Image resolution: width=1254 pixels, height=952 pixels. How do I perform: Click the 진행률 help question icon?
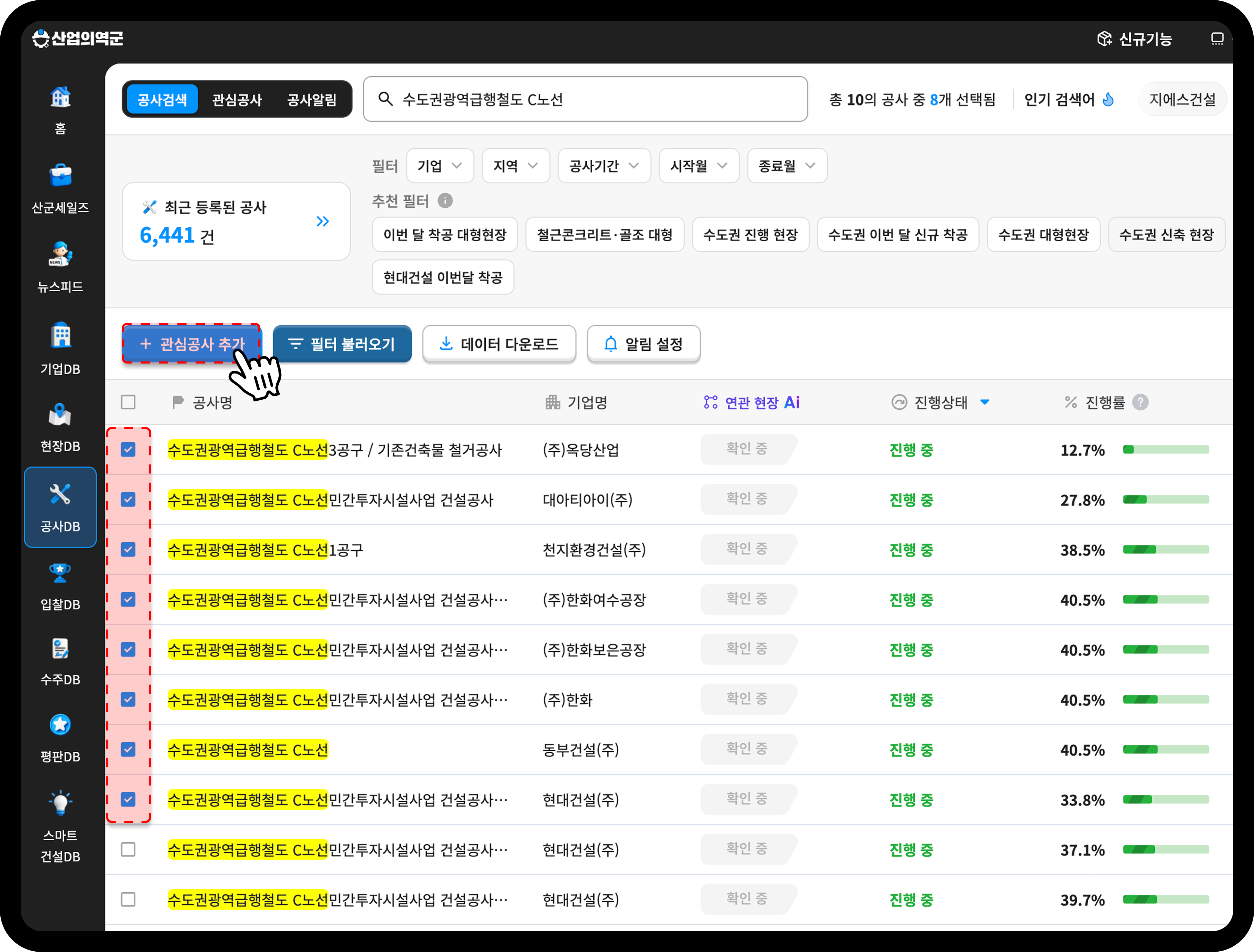[1140, 402]
